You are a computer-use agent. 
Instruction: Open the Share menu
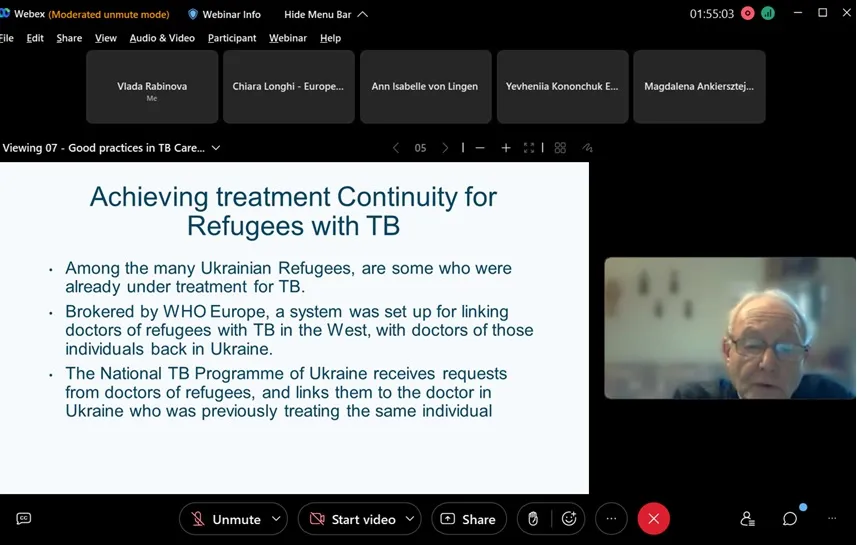click(x=69, y=38)
